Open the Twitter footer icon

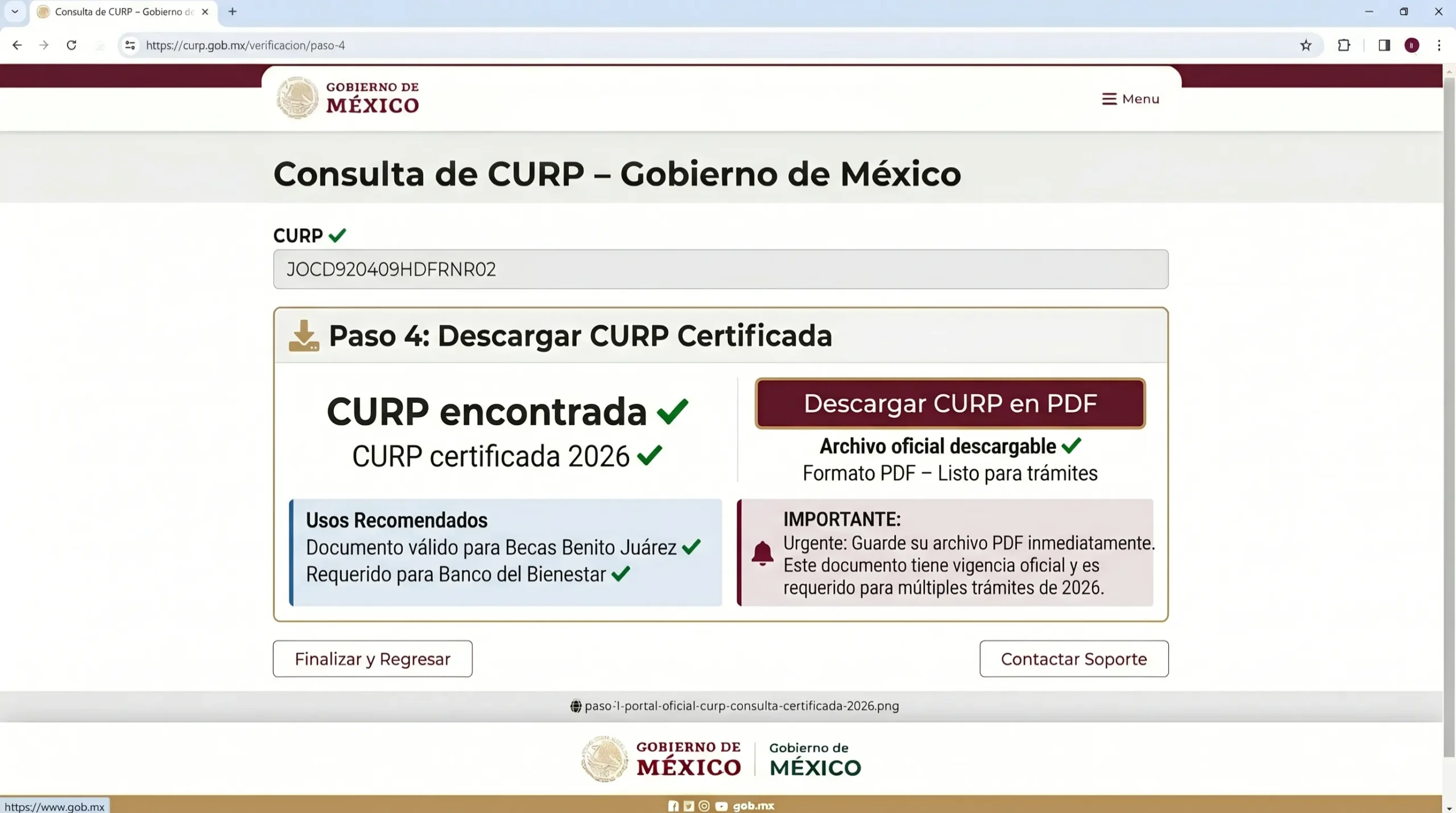[x=689, y=806]
